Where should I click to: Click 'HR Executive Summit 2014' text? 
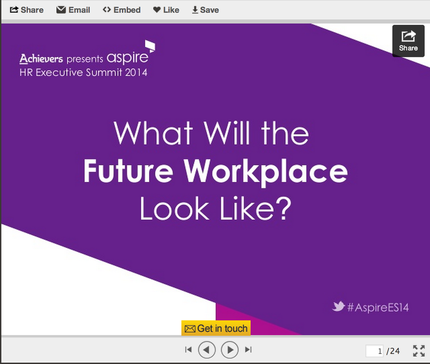[83, 72]
